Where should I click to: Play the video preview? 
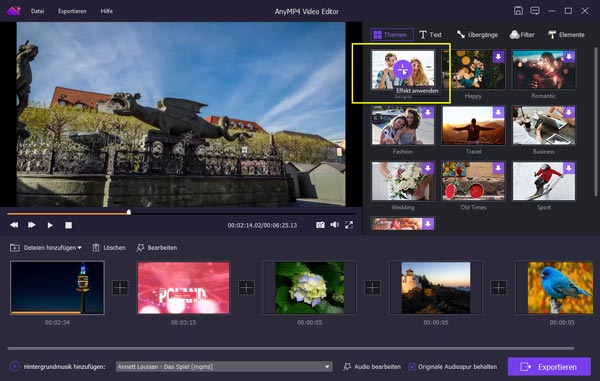tap(50, 225)
